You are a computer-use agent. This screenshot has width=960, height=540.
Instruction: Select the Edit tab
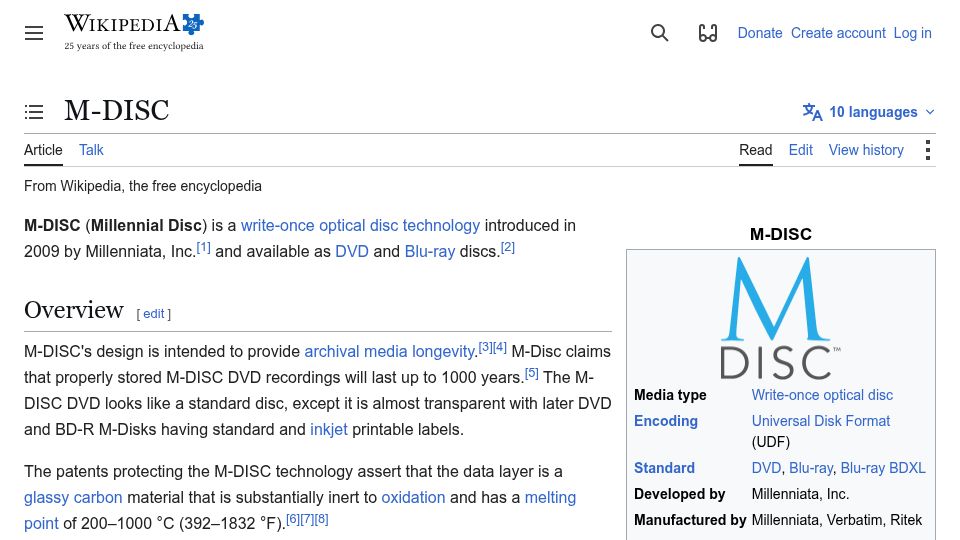[800, 150]
